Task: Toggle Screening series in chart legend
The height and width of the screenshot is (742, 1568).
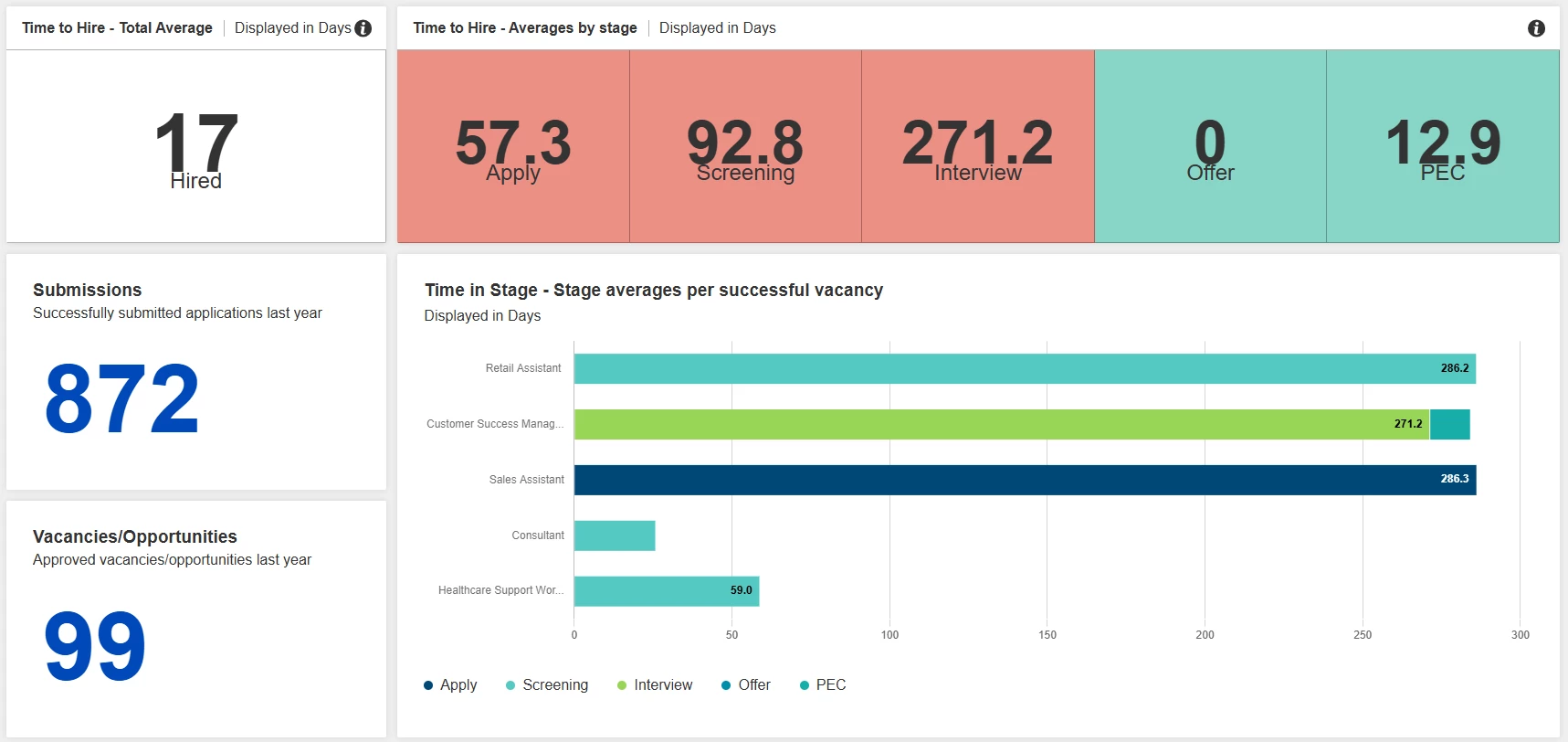Action: 547,685
